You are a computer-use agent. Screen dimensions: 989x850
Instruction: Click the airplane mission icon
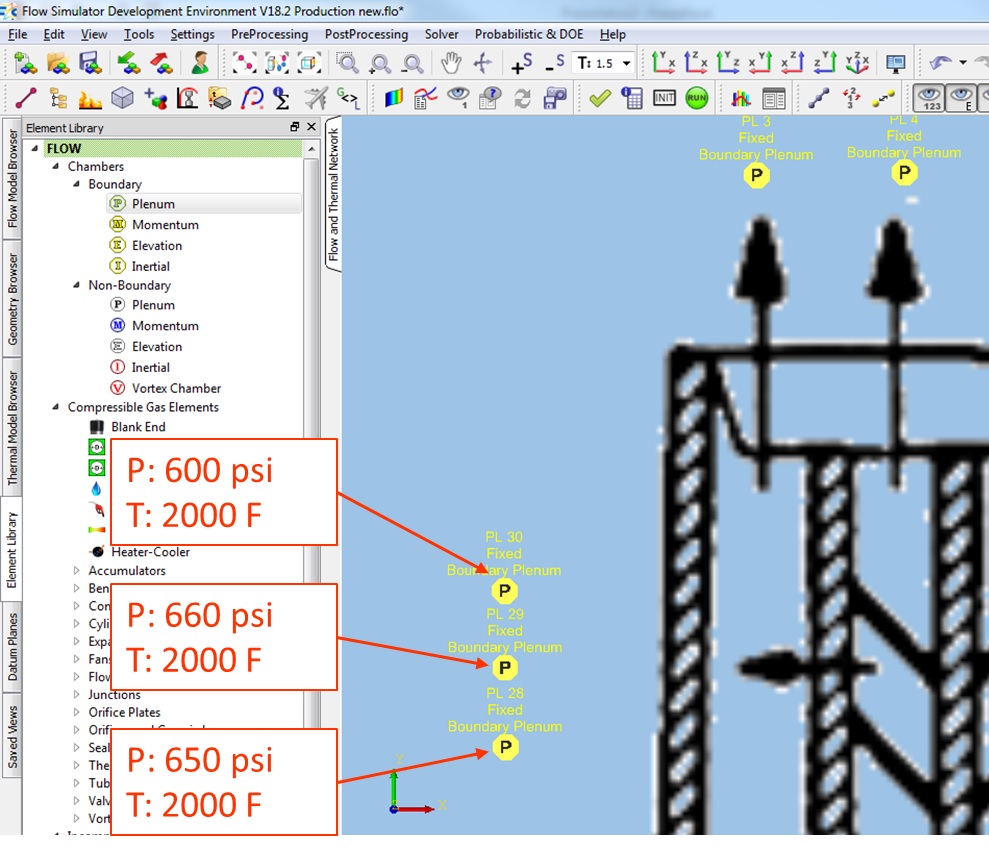click(x=315, y=98)
